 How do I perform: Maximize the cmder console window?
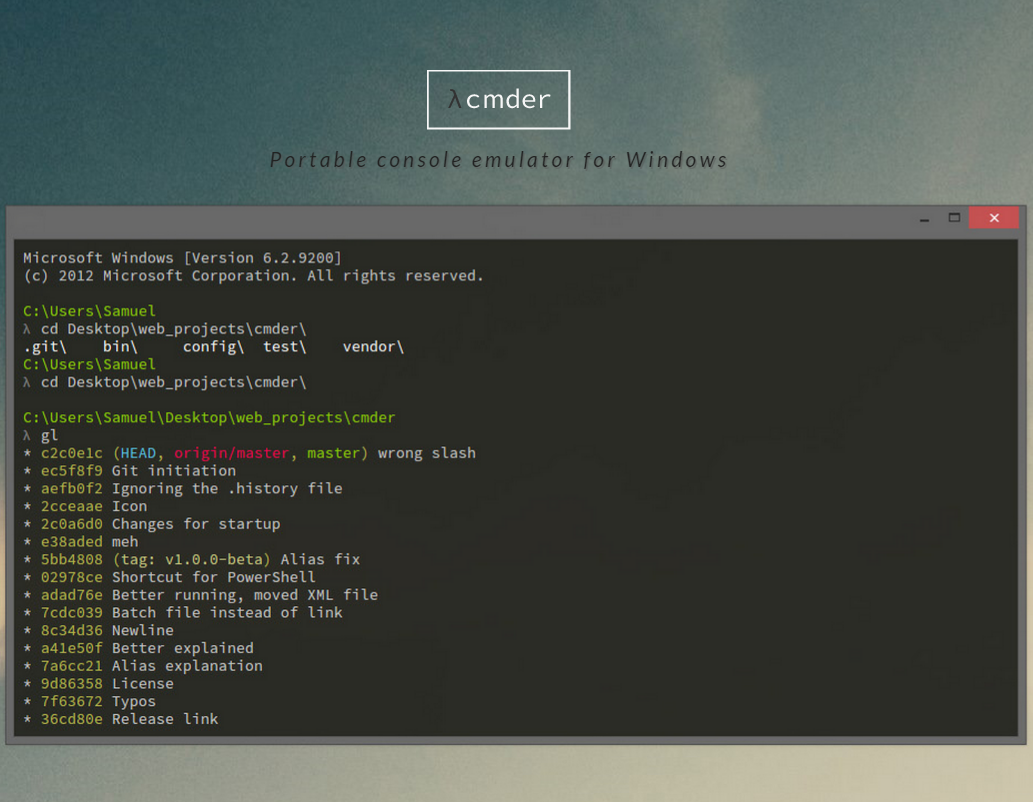tap(954, 217)
